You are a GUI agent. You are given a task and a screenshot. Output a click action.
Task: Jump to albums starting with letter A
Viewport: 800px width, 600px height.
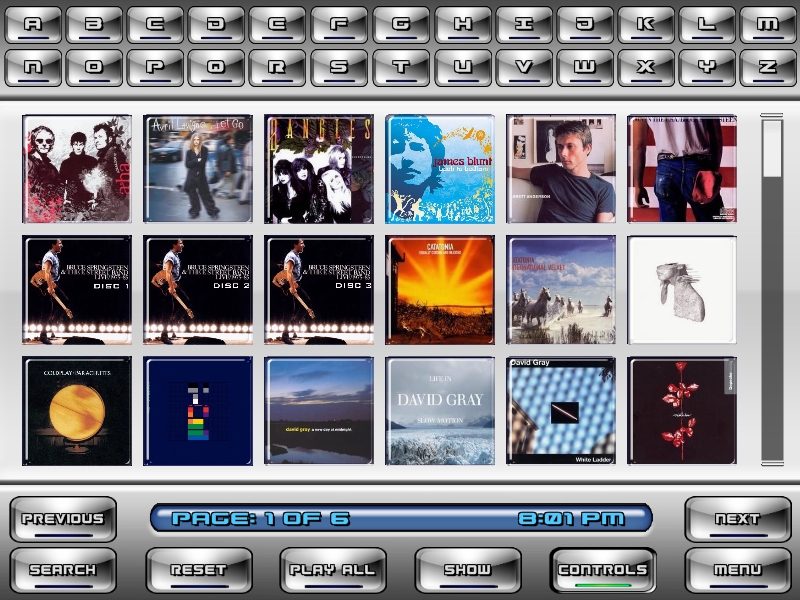pos(33,24)
